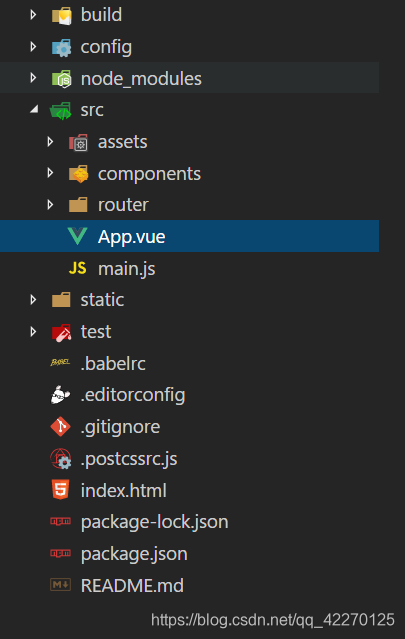The image size is (405, 639).
Task: Open the package-lock.json file
Action: [154, 522]
